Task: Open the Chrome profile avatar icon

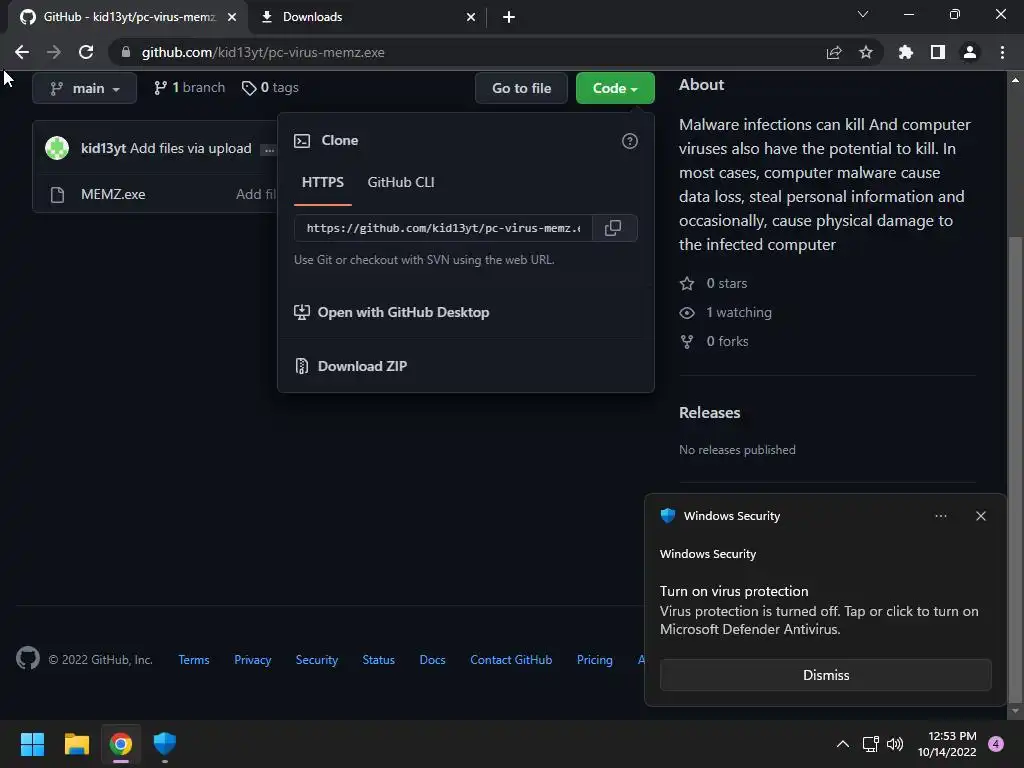Action: click(x=970, y=52)
